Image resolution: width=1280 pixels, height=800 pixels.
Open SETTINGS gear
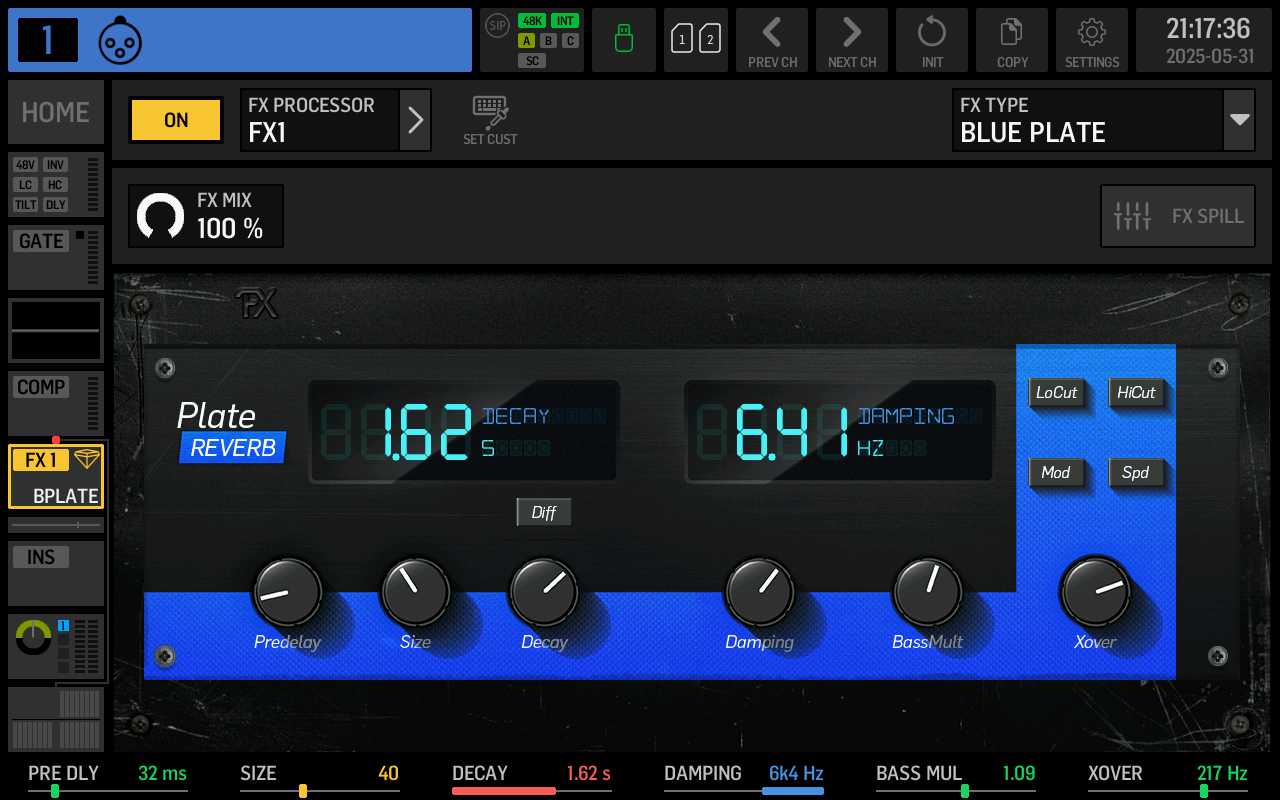(1092, 40)
